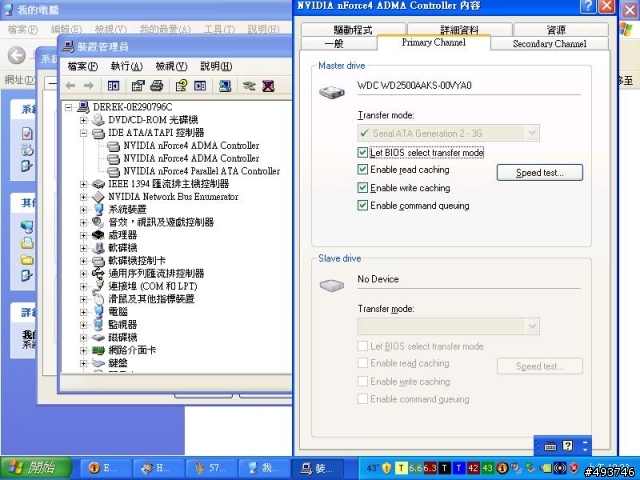
Task: Switch to the H... taskbar button
Action: pyautogui.click(x=158, y=468)
